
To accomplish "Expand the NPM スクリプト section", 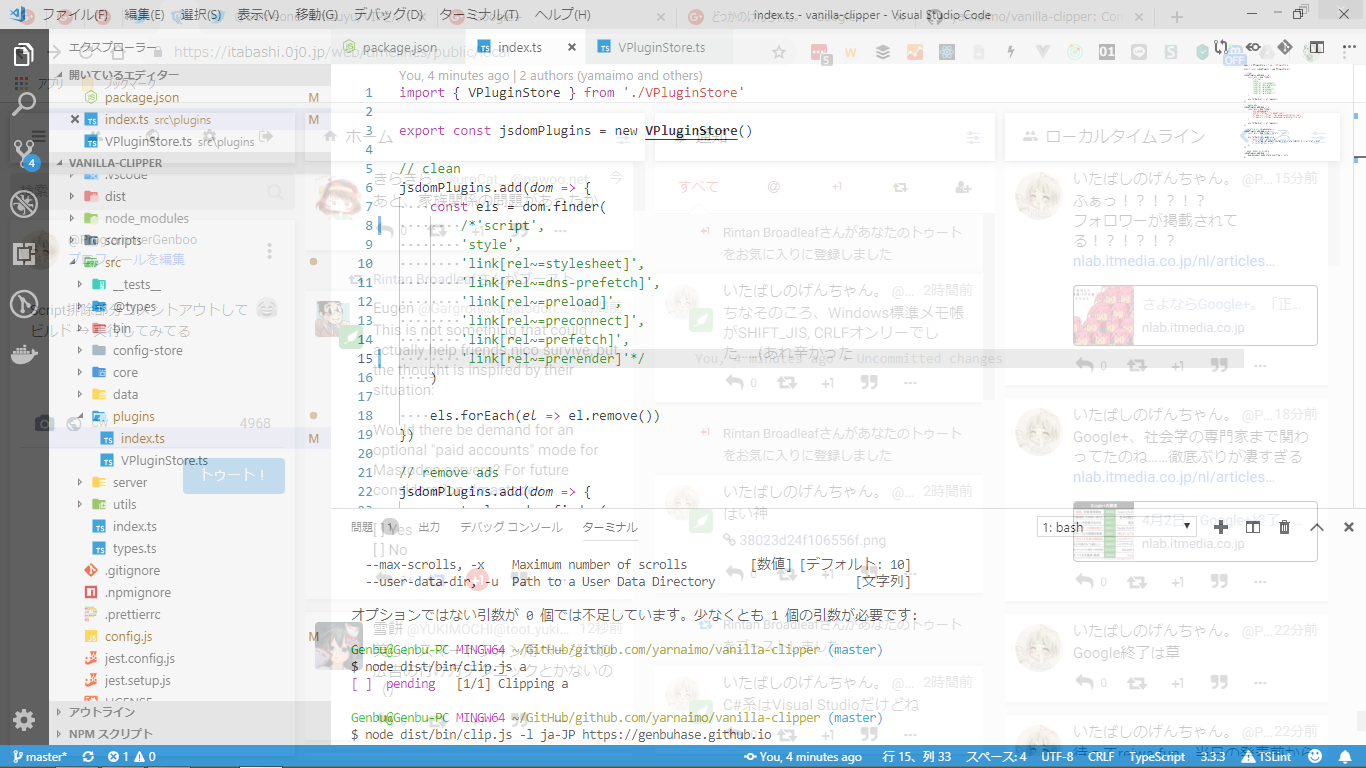I will (x=110, y=734).
